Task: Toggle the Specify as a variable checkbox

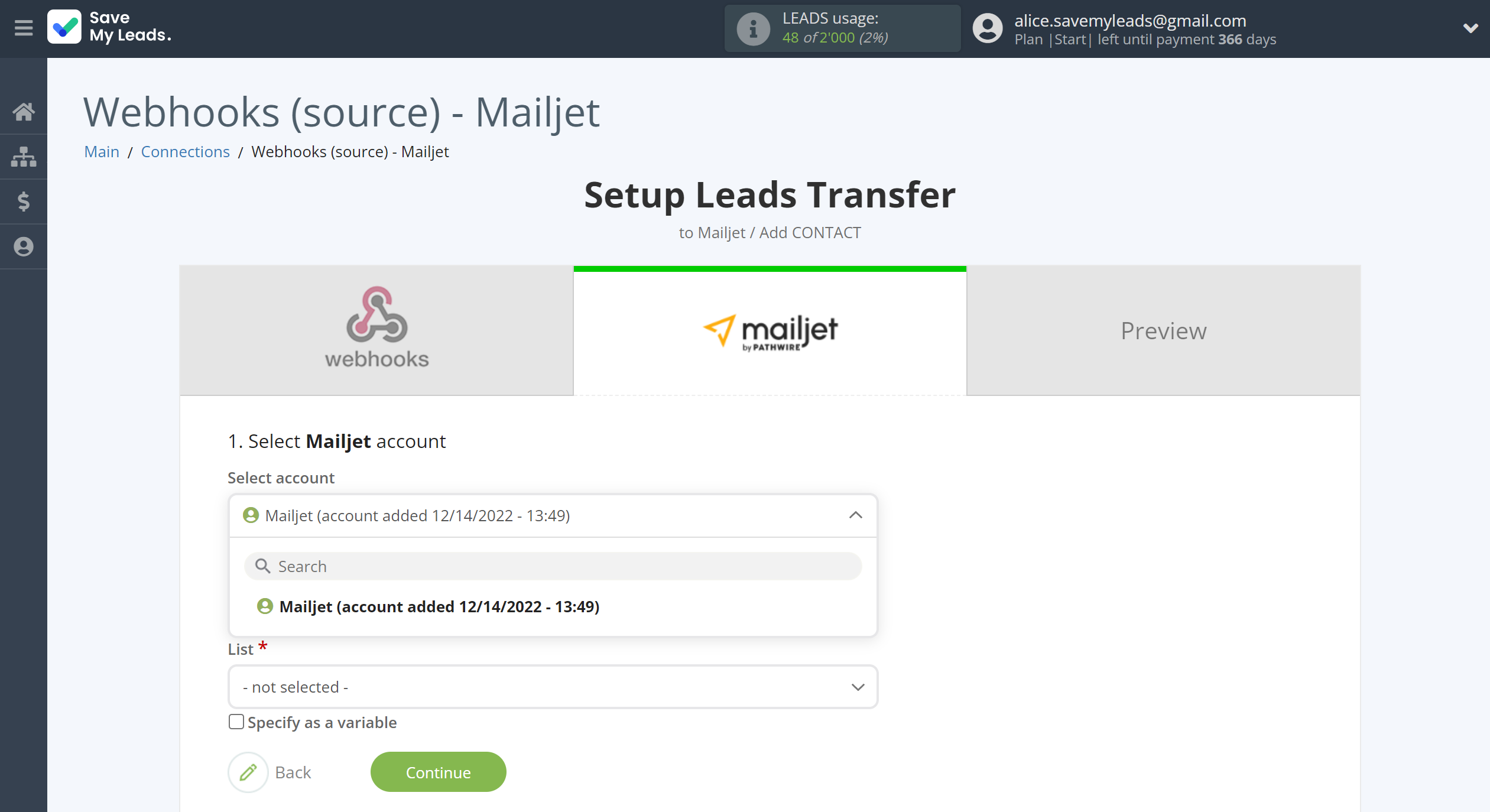Action: (233, 722)
